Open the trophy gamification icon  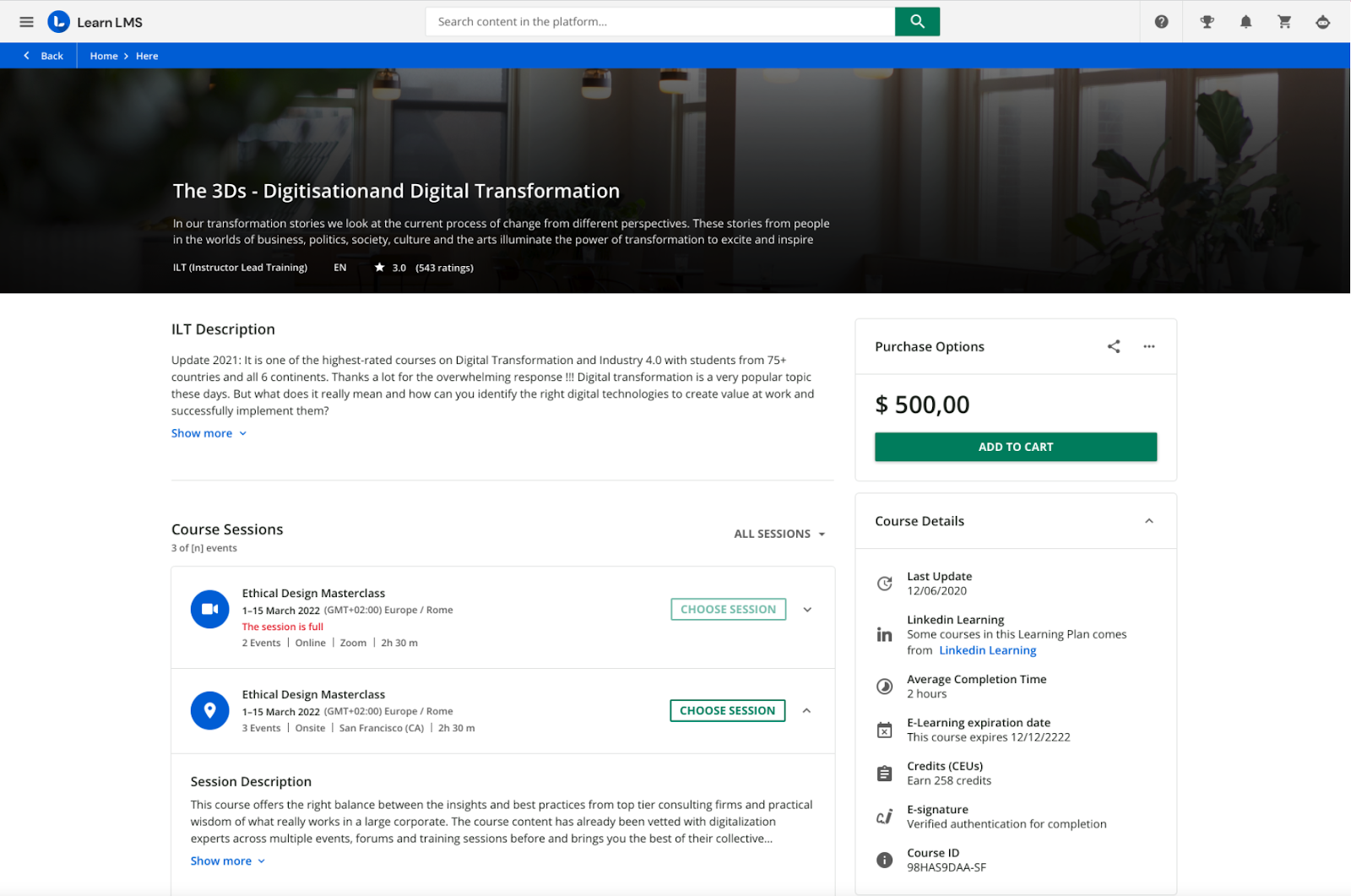[1207, 22]
